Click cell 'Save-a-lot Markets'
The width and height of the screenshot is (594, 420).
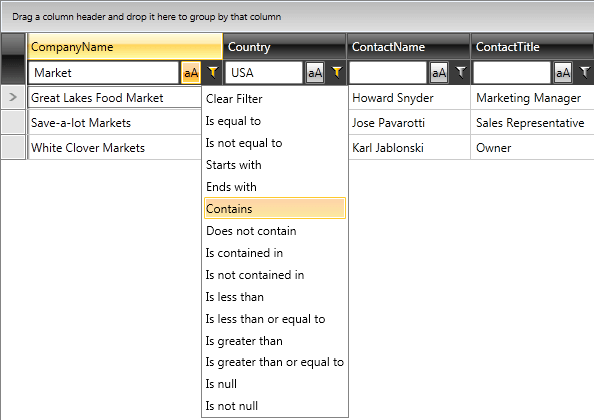pyautogui.click(x=114, y=123)
